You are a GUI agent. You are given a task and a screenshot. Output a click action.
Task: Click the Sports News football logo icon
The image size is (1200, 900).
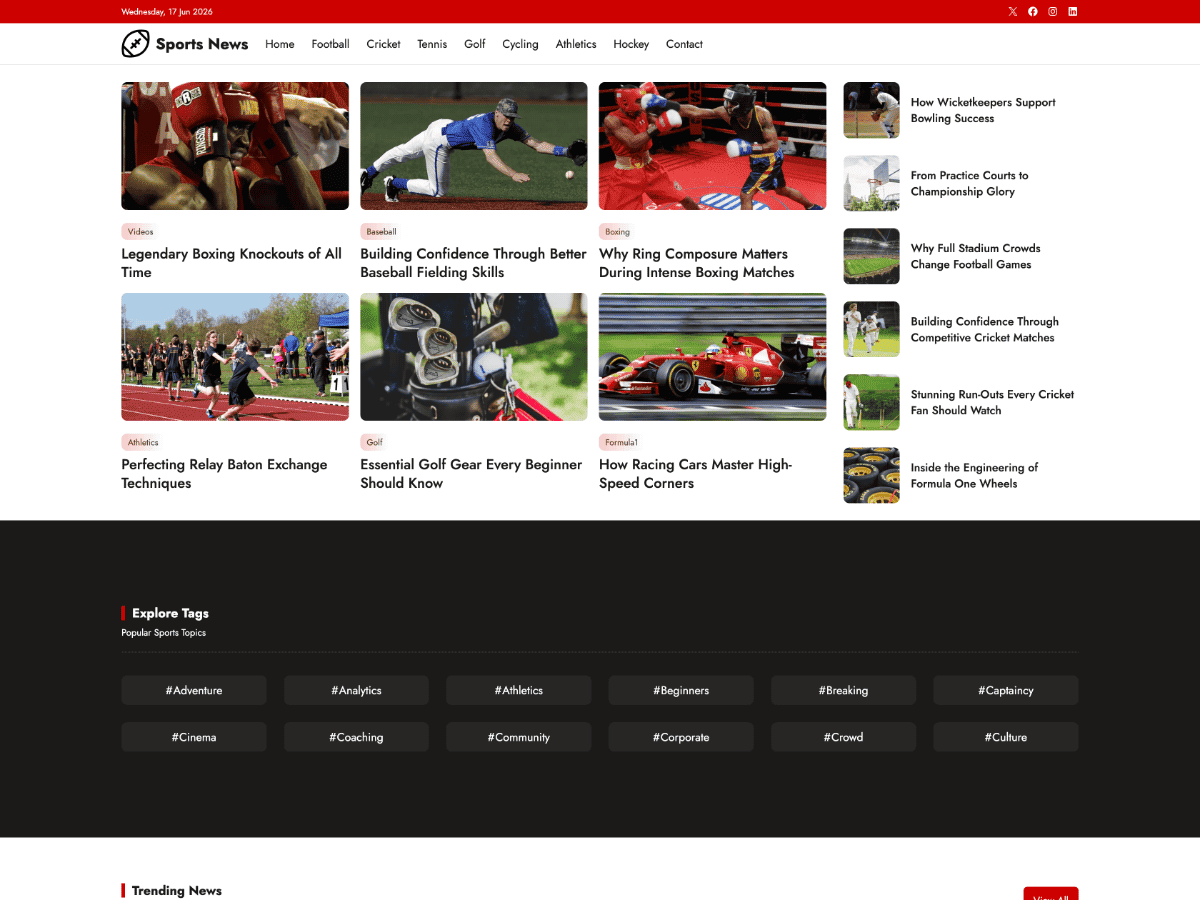click(x=135, y=44)
